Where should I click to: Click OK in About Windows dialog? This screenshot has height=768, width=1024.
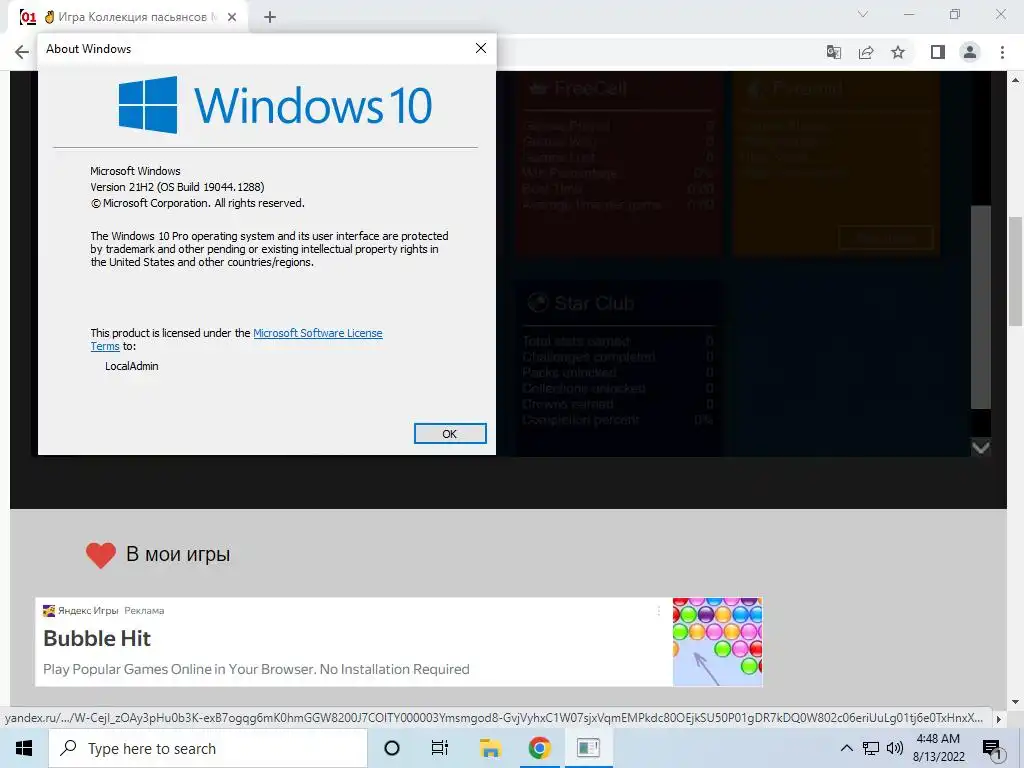coord(450,434)
